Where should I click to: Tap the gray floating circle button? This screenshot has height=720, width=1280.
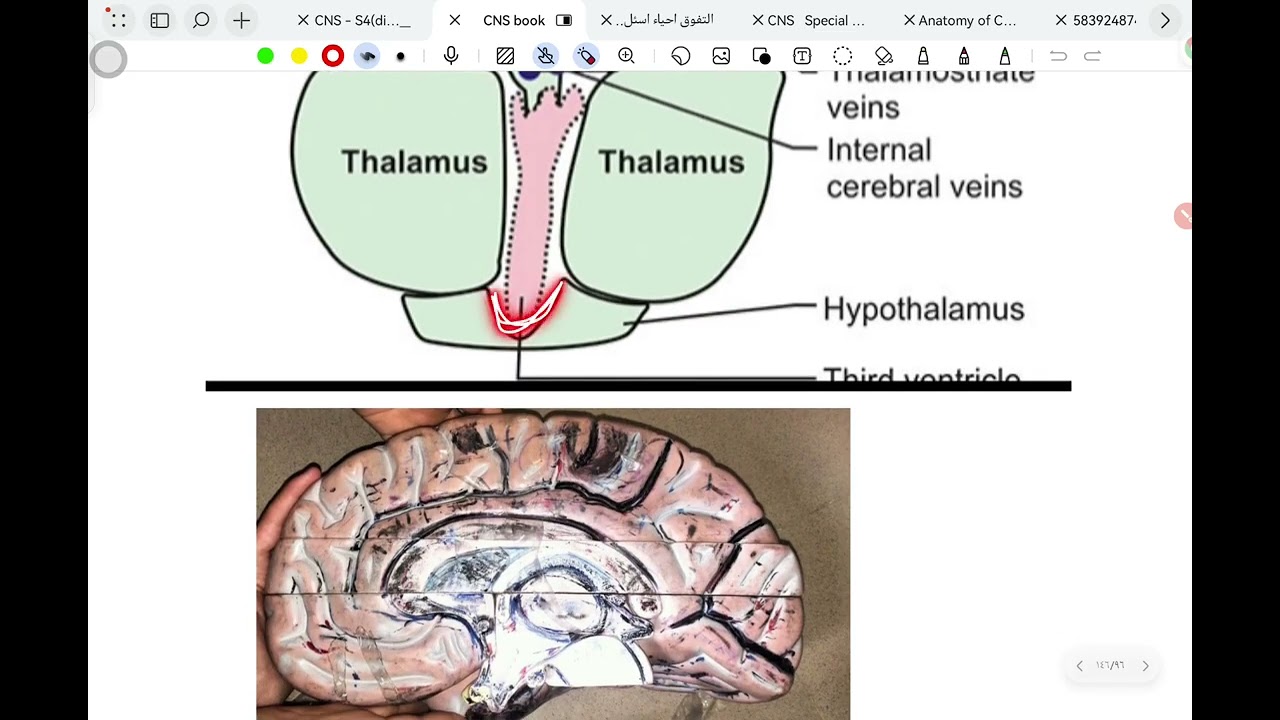pyautogui.click(x=108, y=60)
